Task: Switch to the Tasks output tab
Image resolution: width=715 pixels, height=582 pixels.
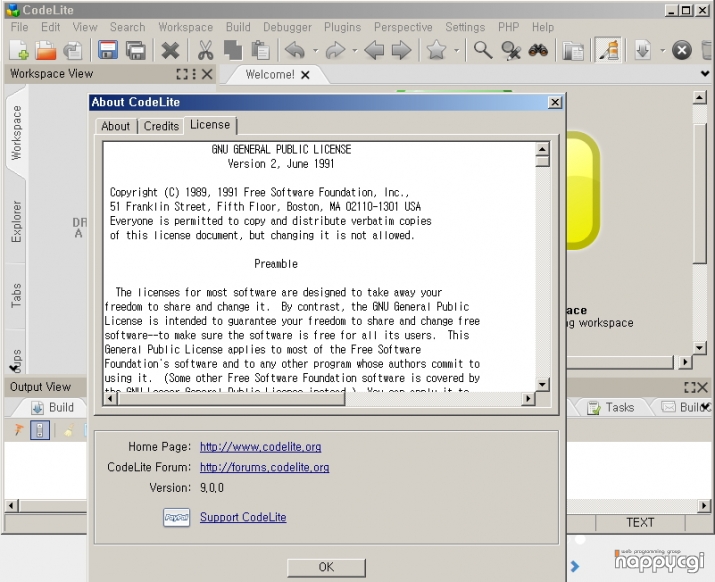Action: pyautogui.click(x=612, y=407)
